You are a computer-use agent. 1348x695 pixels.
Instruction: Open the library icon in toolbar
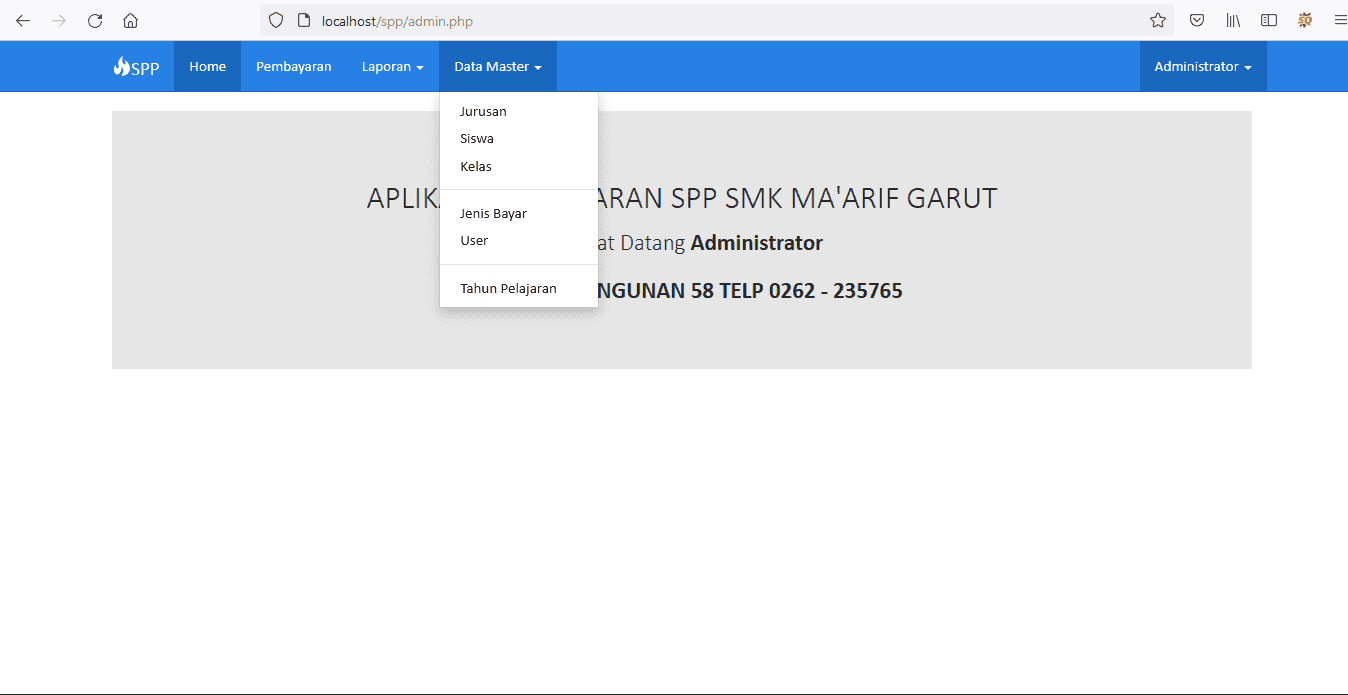(1233, 20)
